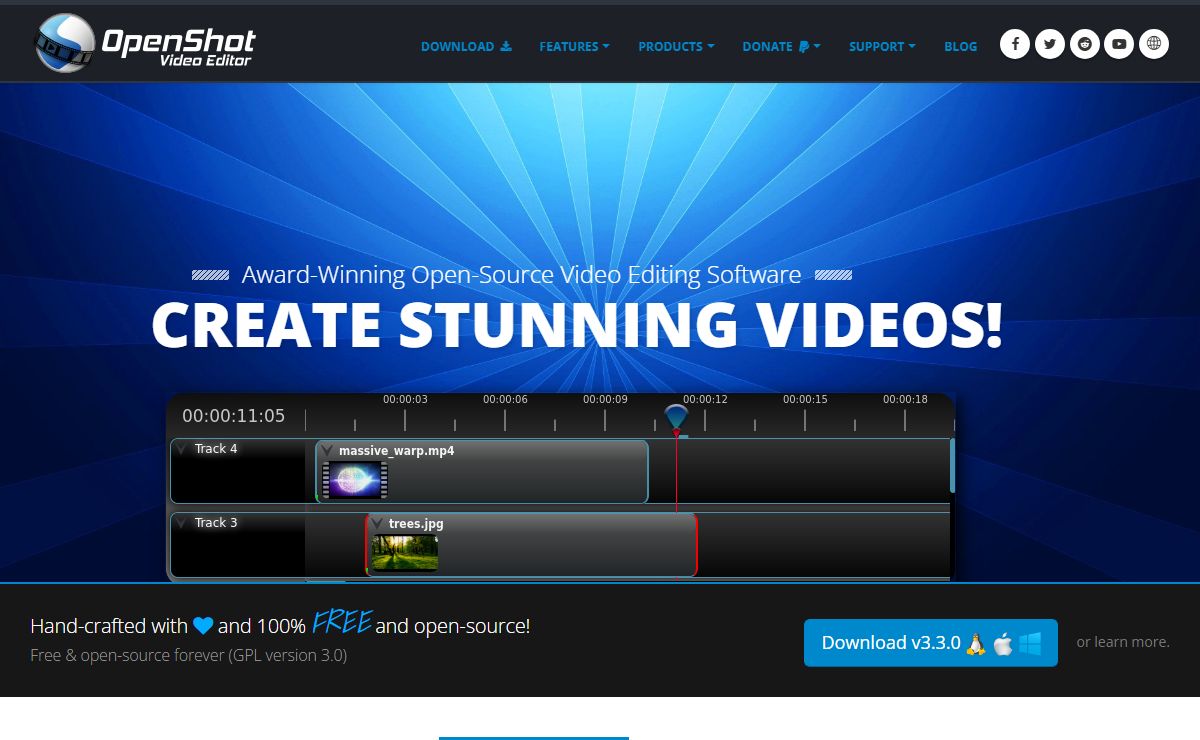Click the 00:00:03 ruler label
This screenshot has height=740, width=1200.
(405, 399)
